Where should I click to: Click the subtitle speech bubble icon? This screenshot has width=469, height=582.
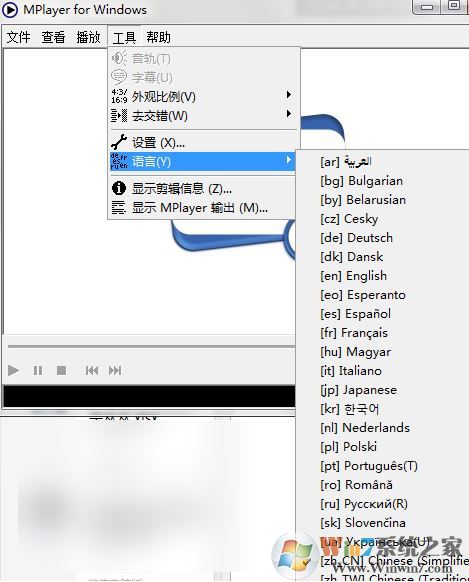coord(119,77)
